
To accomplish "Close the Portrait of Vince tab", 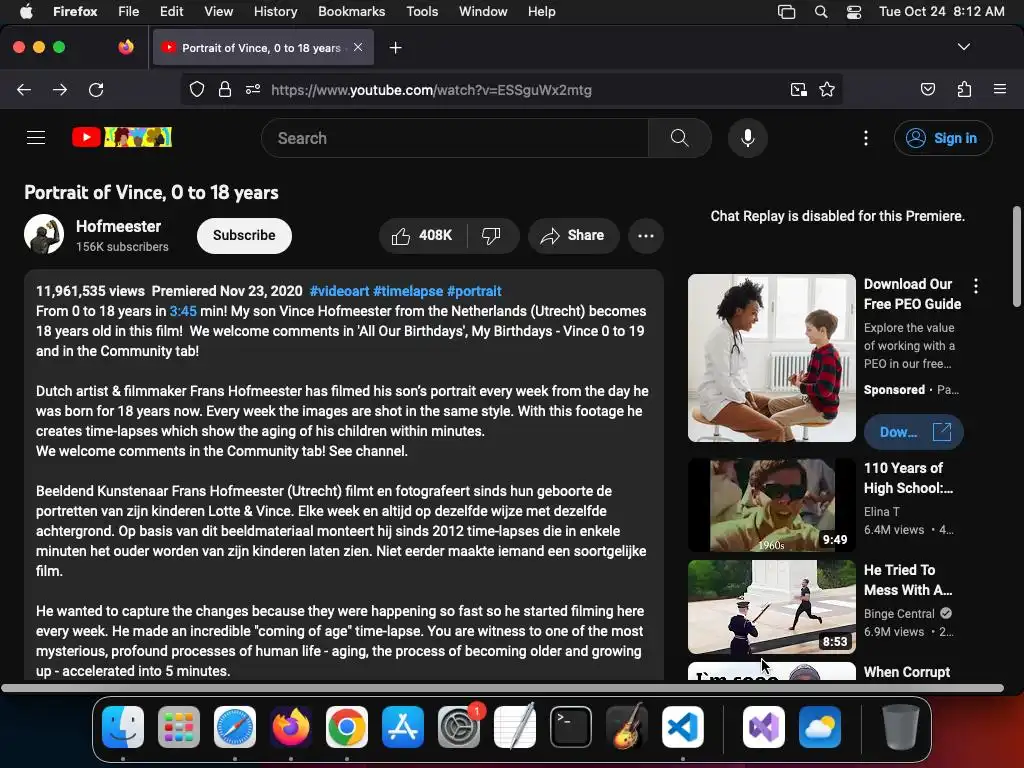I will (x=358, y=47).
